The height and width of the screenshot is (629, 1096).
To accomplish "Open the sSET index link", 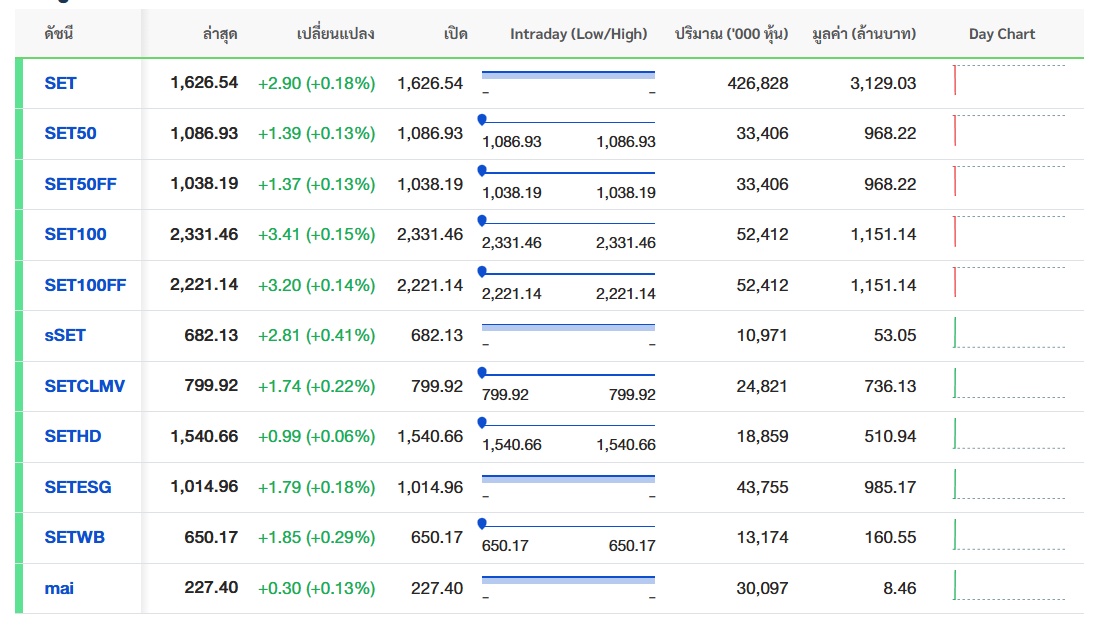I will 65,335.
